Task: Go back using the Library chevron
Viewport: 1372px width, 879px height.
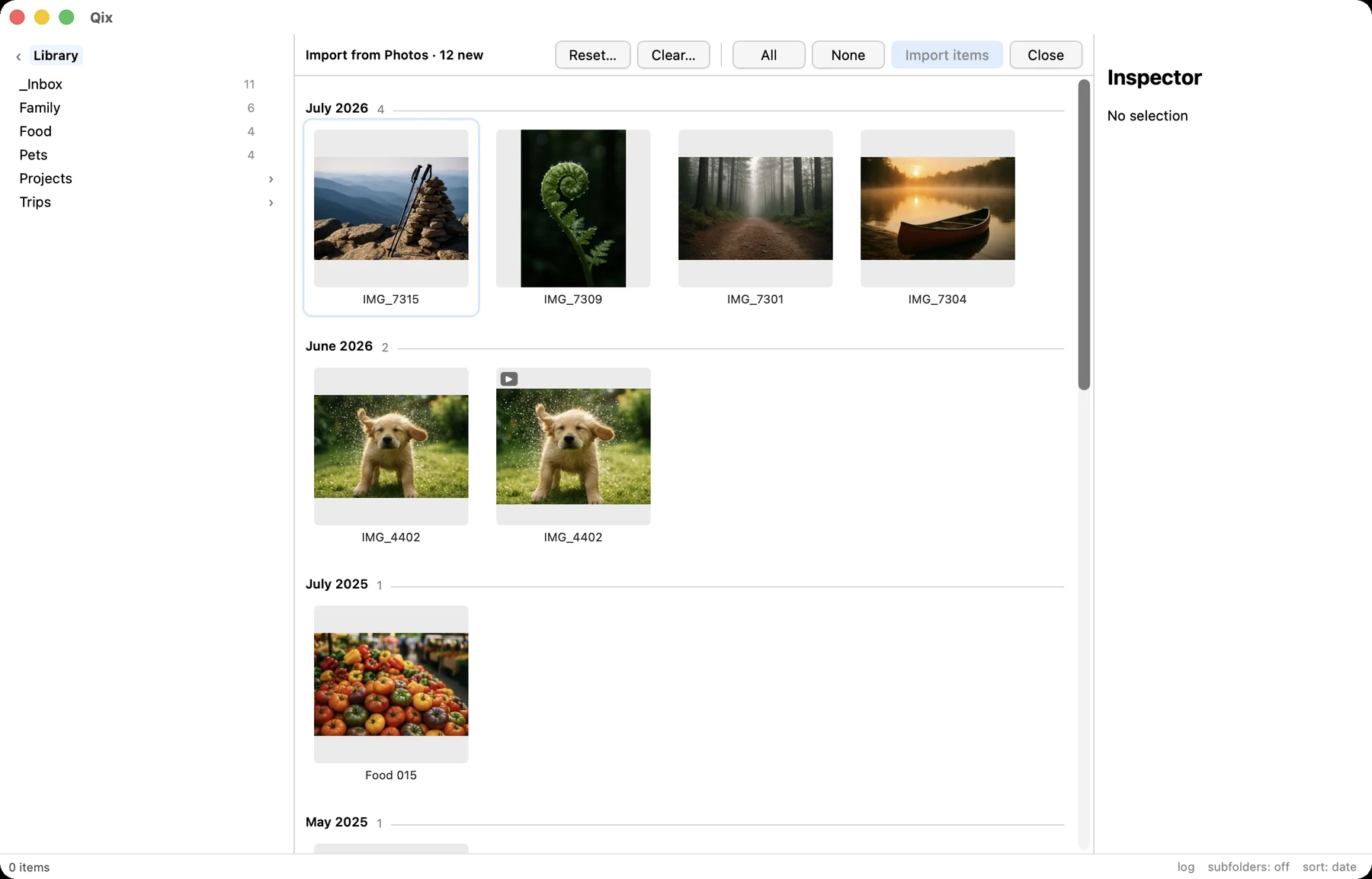Action: [x=18, y=56]
